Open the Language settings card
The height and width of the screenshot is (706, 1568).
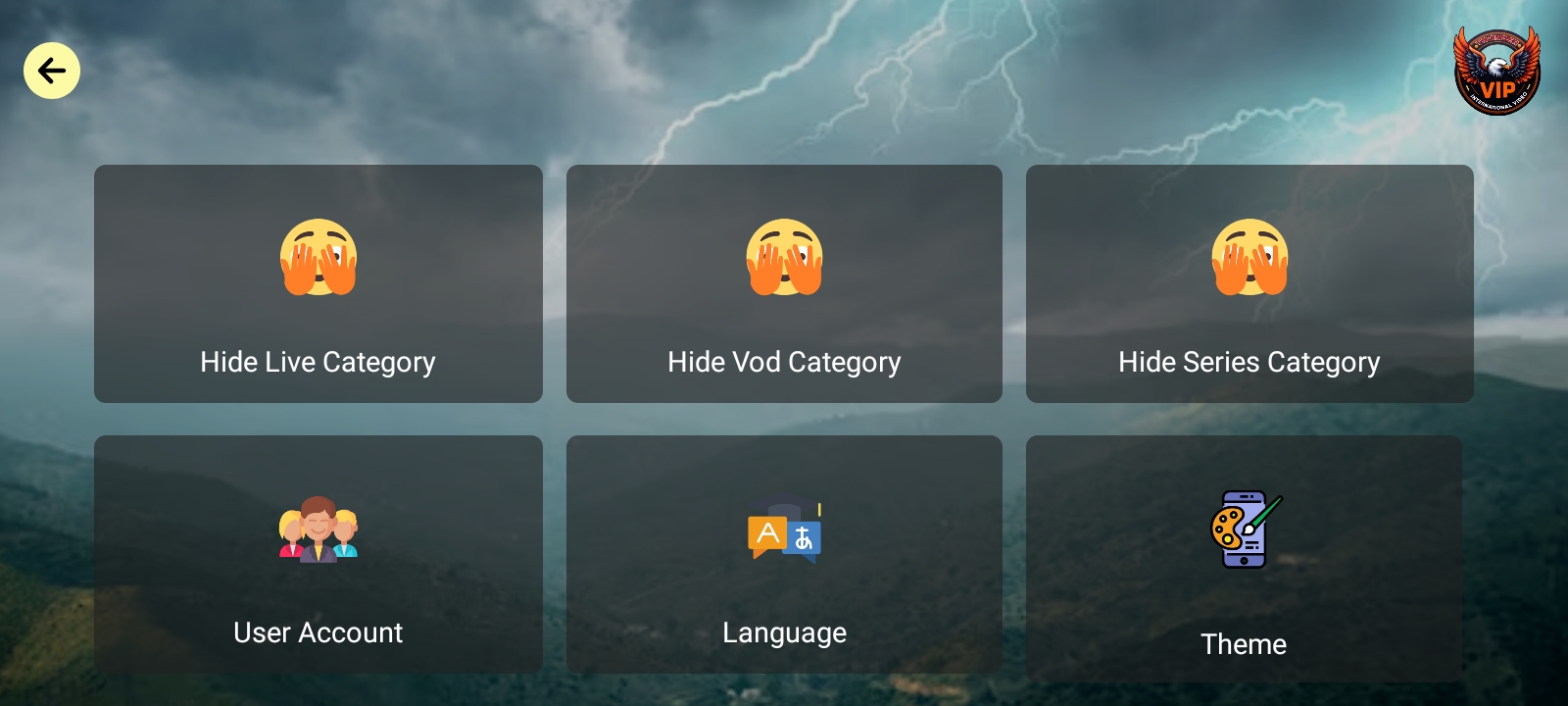tap(784, 554)
